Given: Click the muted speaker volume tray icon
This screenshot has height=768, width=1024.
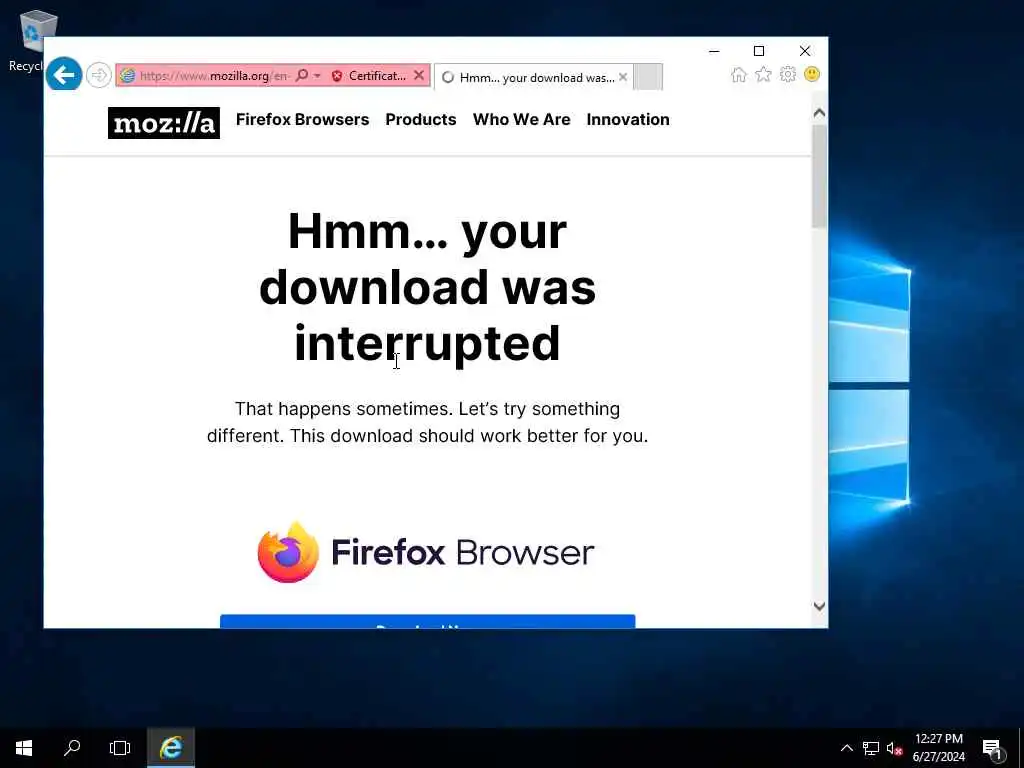Looking at the screenshot, I should 894,748.
